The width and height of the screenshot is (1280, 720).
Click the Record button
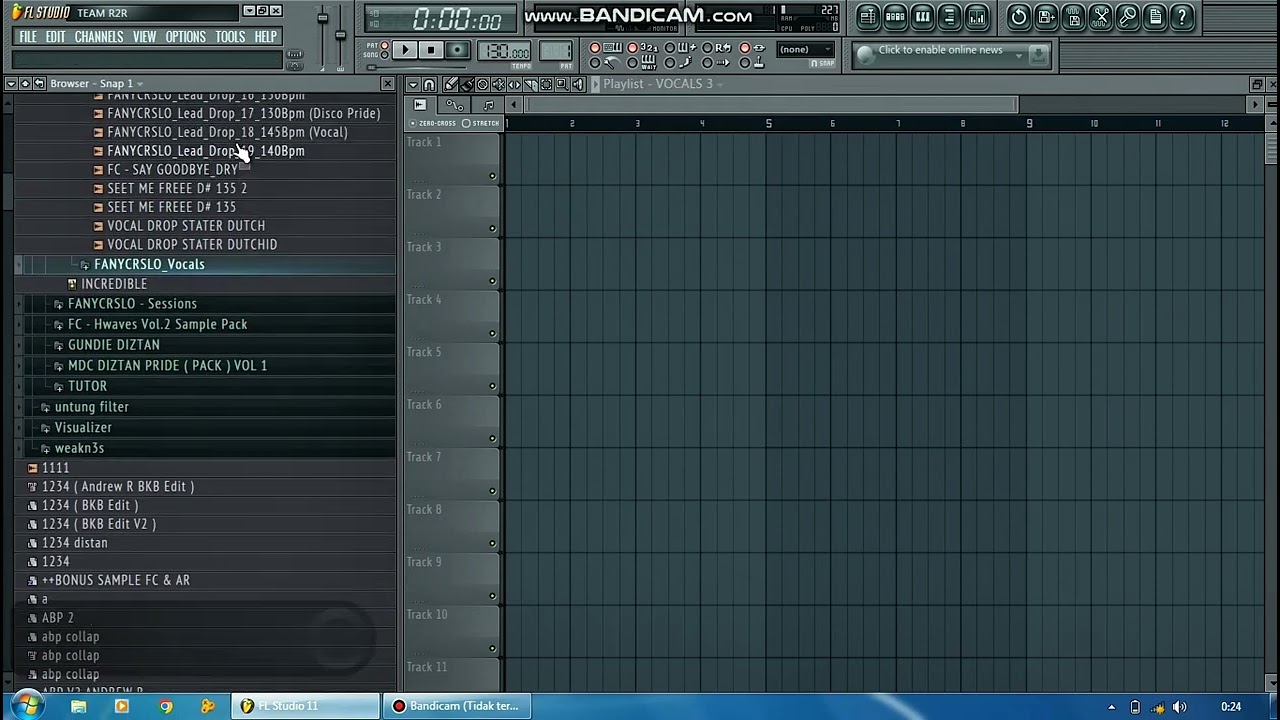point(457,50)
